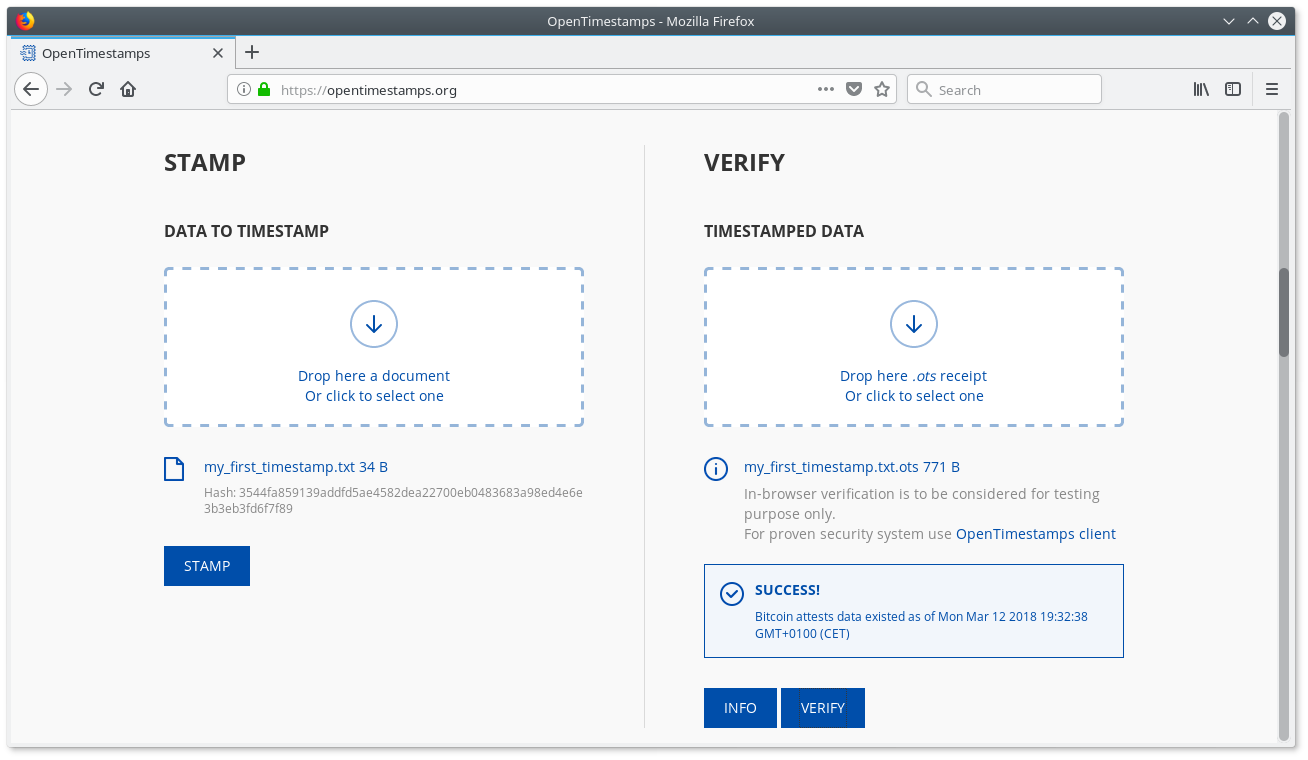The height and width of the screenshot is (760, 1308).
Task: Open the OpenTimestamps client link
Action: click(x=1036, y=534)
